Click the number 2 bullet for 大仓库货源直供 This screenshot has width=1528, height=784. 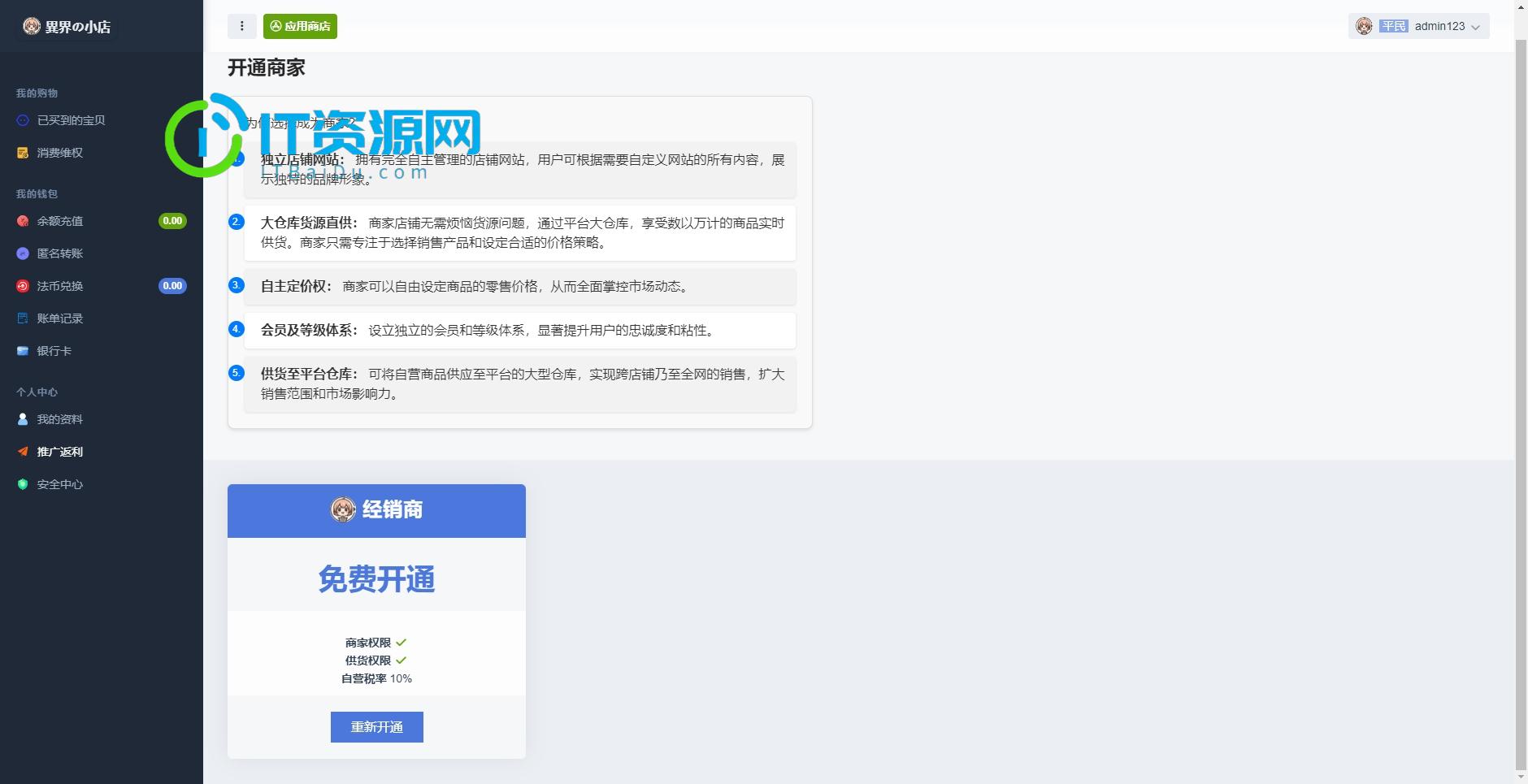237,222
